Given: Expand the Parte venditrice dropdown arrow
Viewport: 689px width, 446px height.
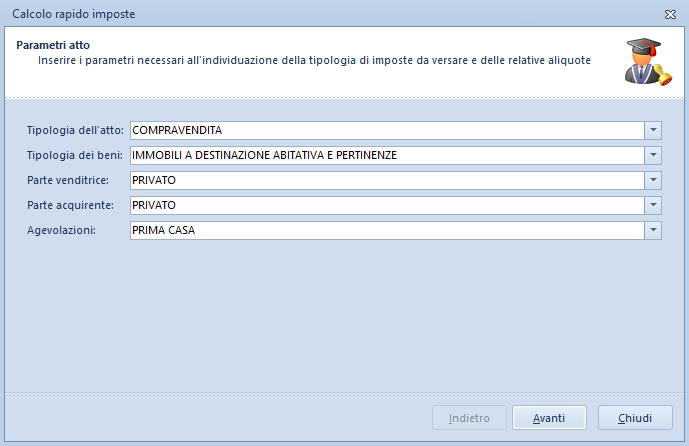Looking at the screenshot, I should click(653, 180).
